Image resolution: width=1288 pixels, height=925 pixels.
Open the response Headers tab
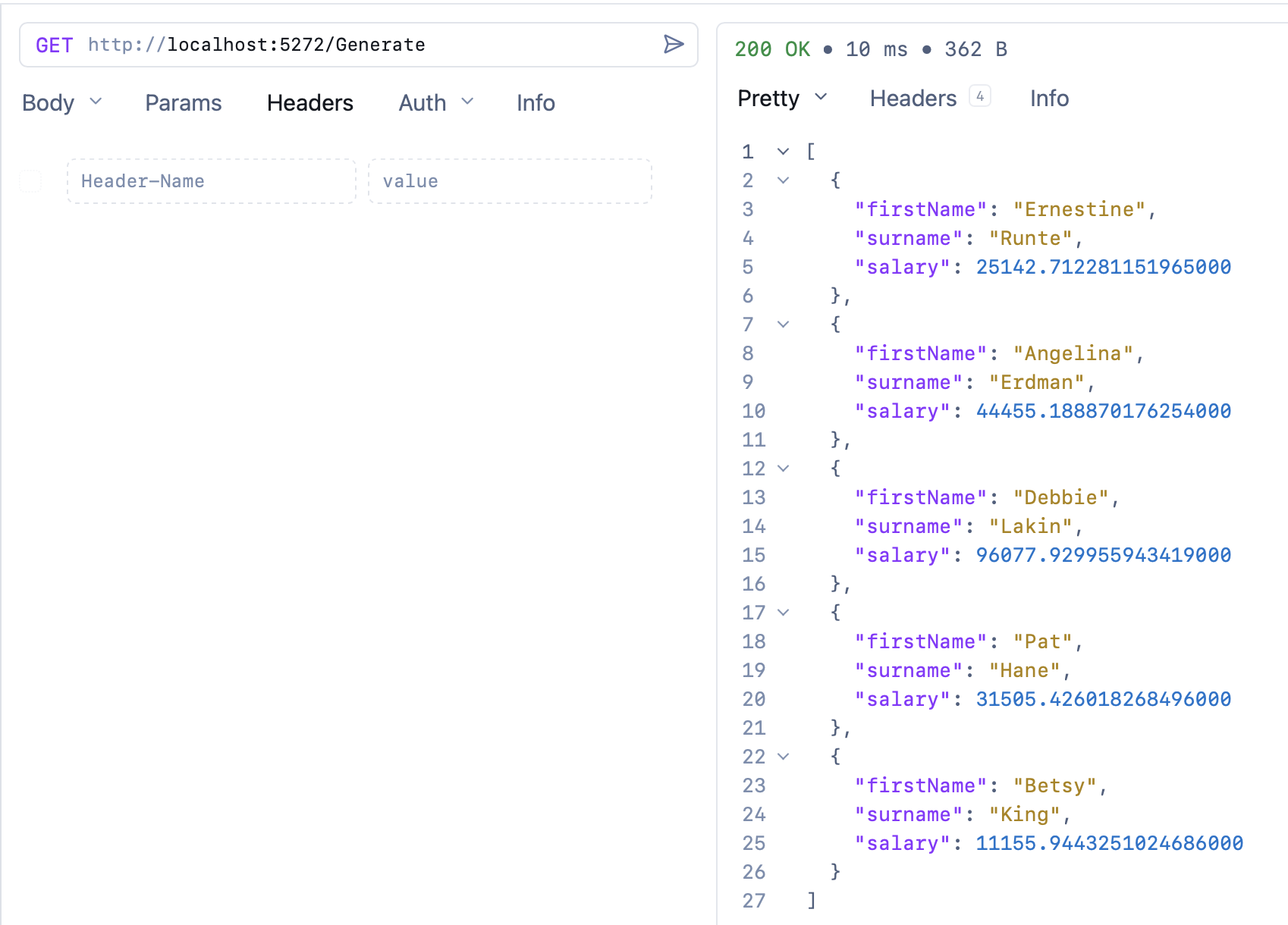coord(913,98)
